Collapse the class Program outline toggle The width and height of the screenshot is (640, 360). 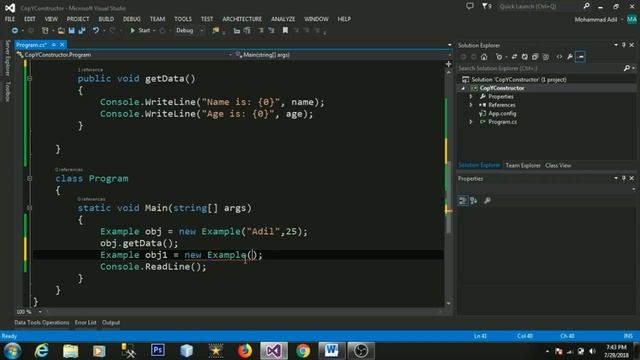point(29,178)
